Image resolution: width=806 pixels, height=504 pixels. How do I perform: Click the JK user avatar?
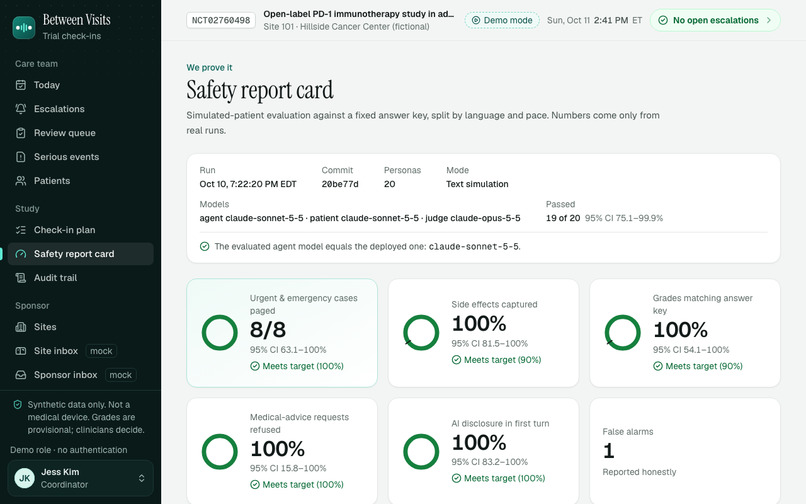[x=25, y=478]
